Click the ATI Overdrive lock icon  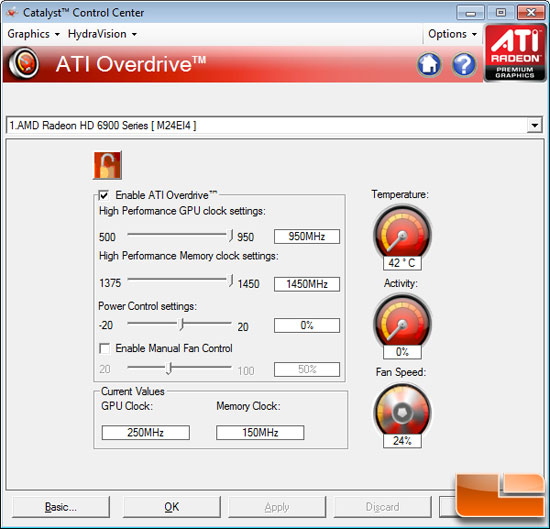[107, 165]
